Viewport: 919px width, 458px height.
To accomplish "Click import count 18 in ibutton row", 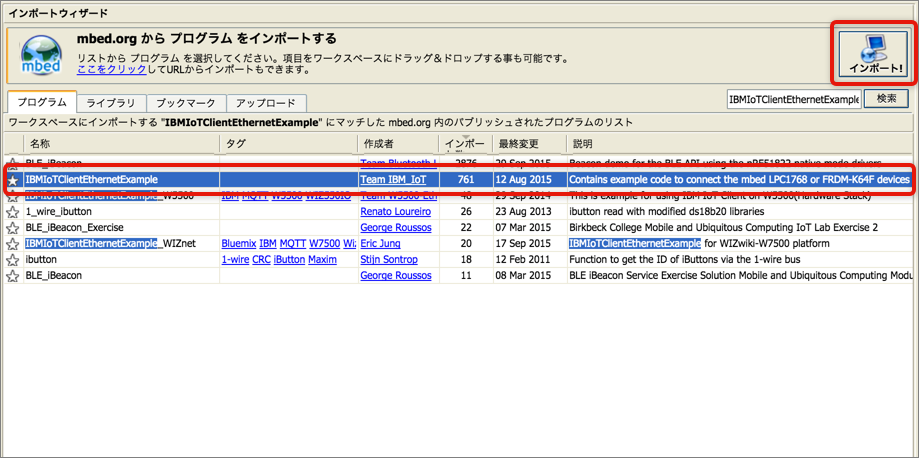I will pyautogui.click(x=466, y=259).
